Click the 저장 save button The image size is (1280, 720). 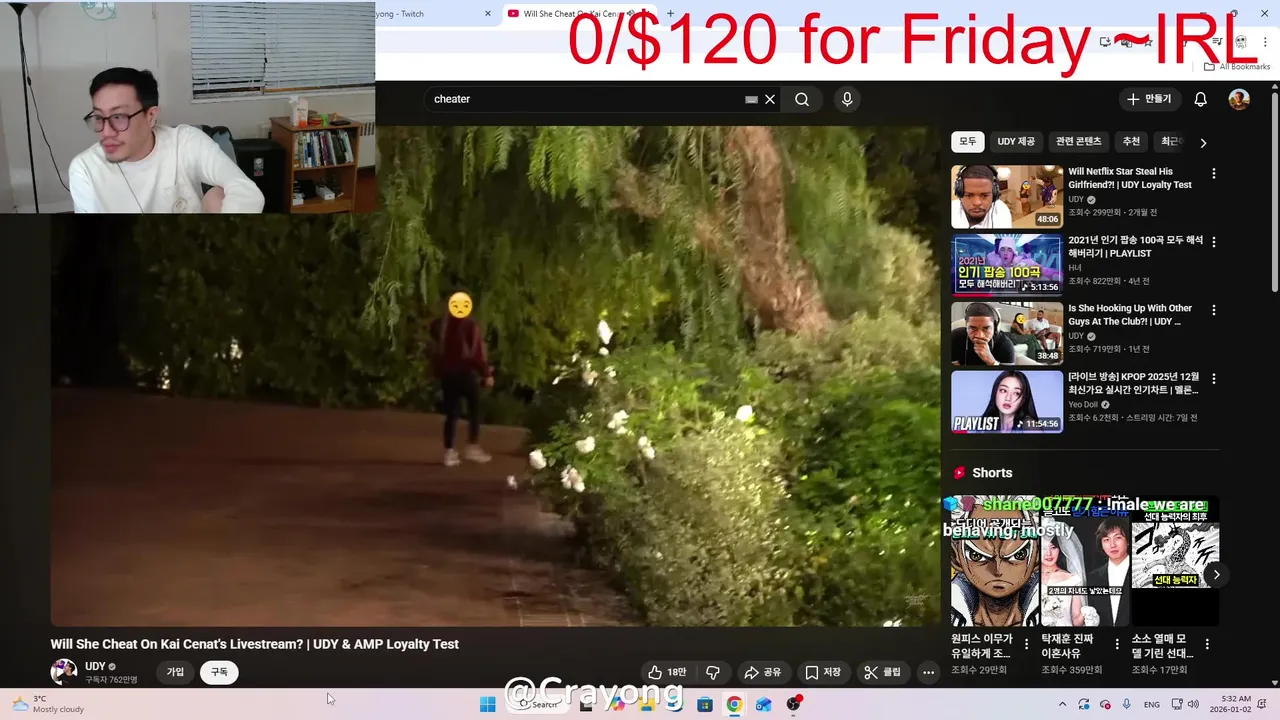coord(823,673)
